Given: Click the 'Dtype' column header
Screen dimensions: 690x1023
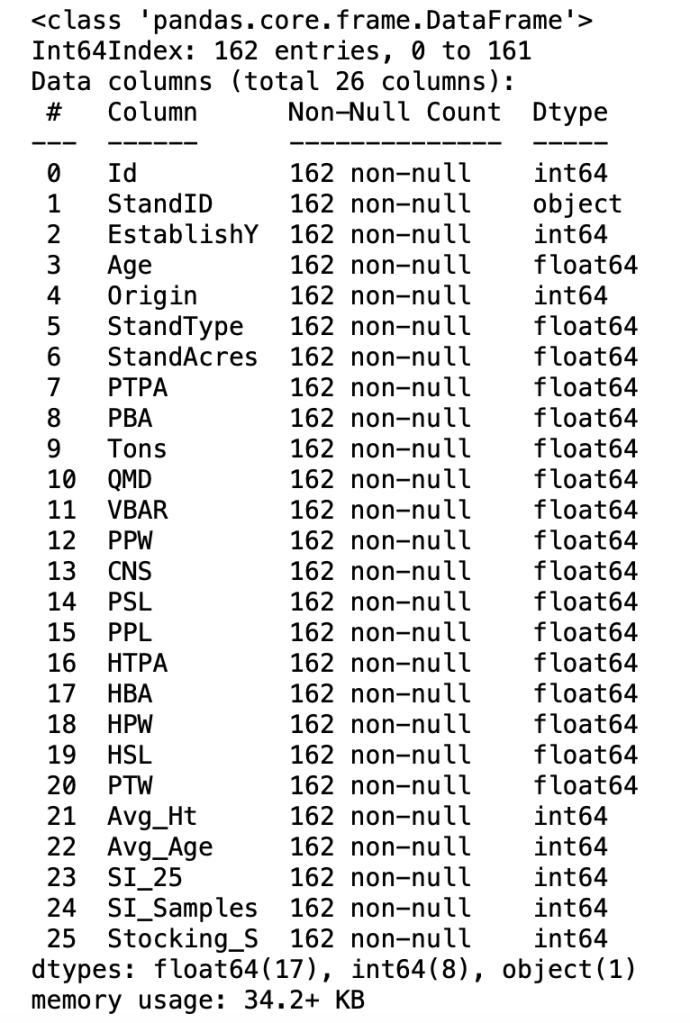Looking at the screenshot, I should tap(570, 111).
